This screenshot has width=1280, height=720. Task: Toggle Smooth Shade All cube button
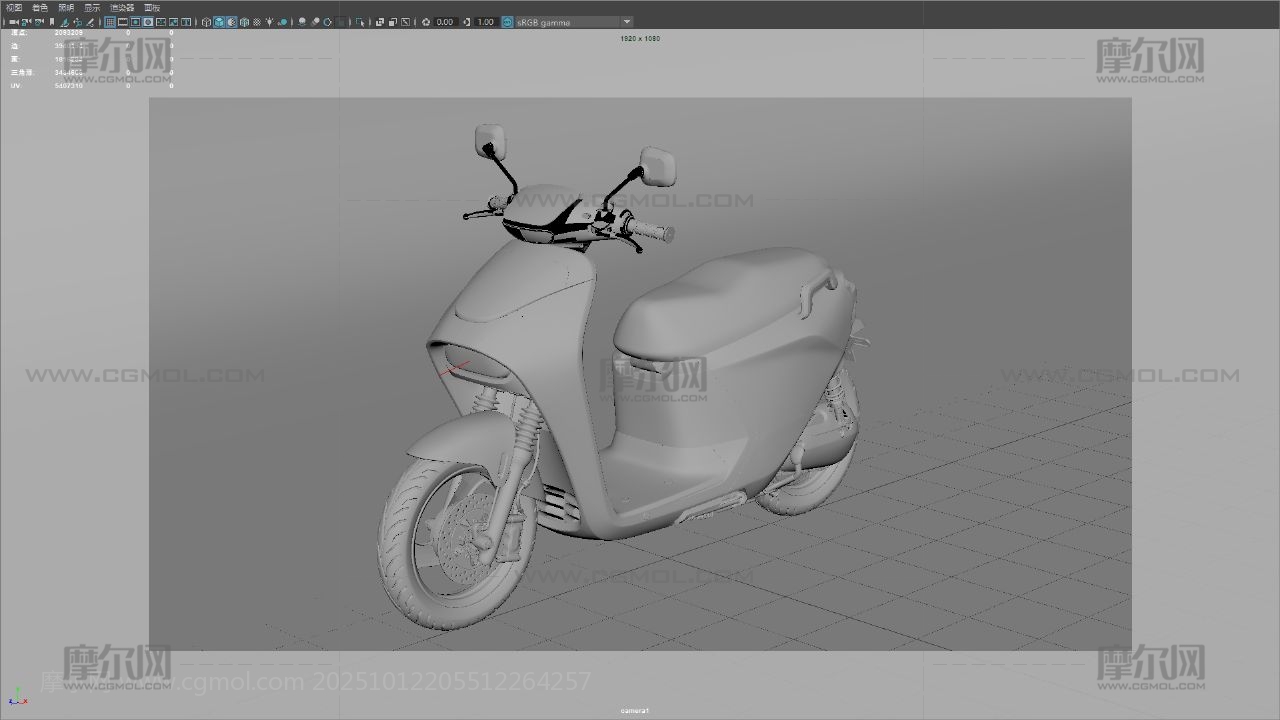[x=219, y=22]
